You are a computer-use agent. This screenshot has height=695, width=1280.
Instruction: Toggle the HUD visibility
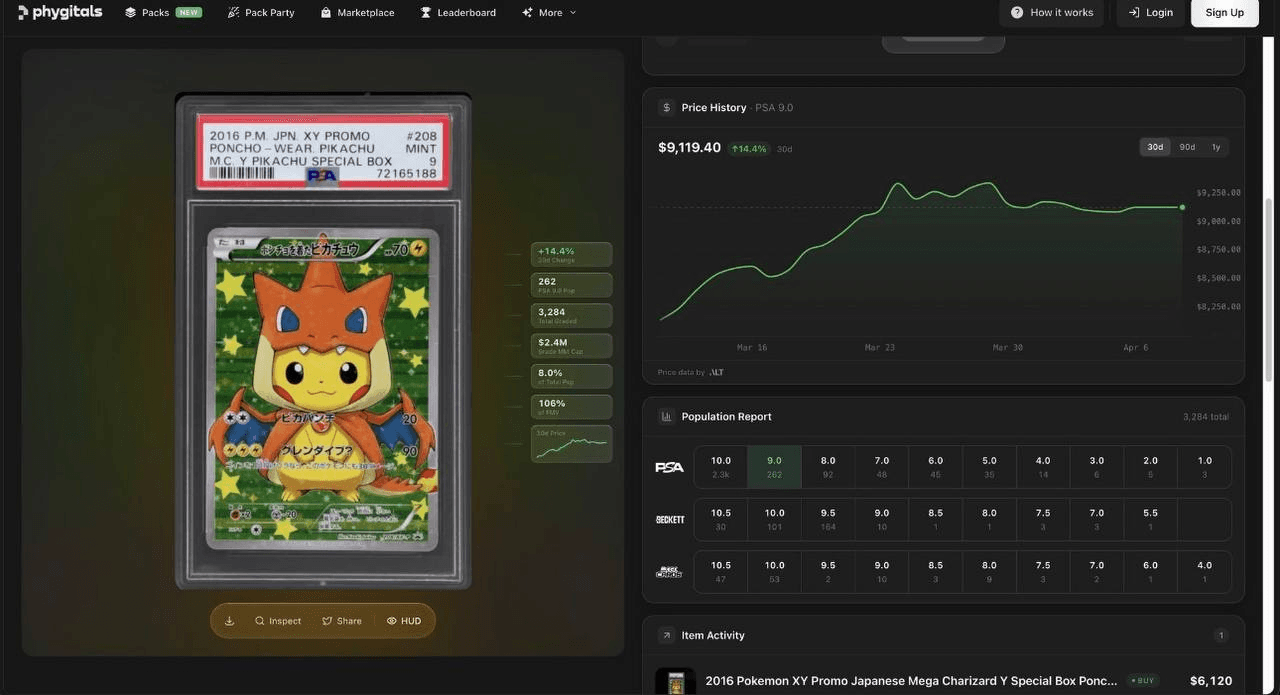[x=404, y=621]
